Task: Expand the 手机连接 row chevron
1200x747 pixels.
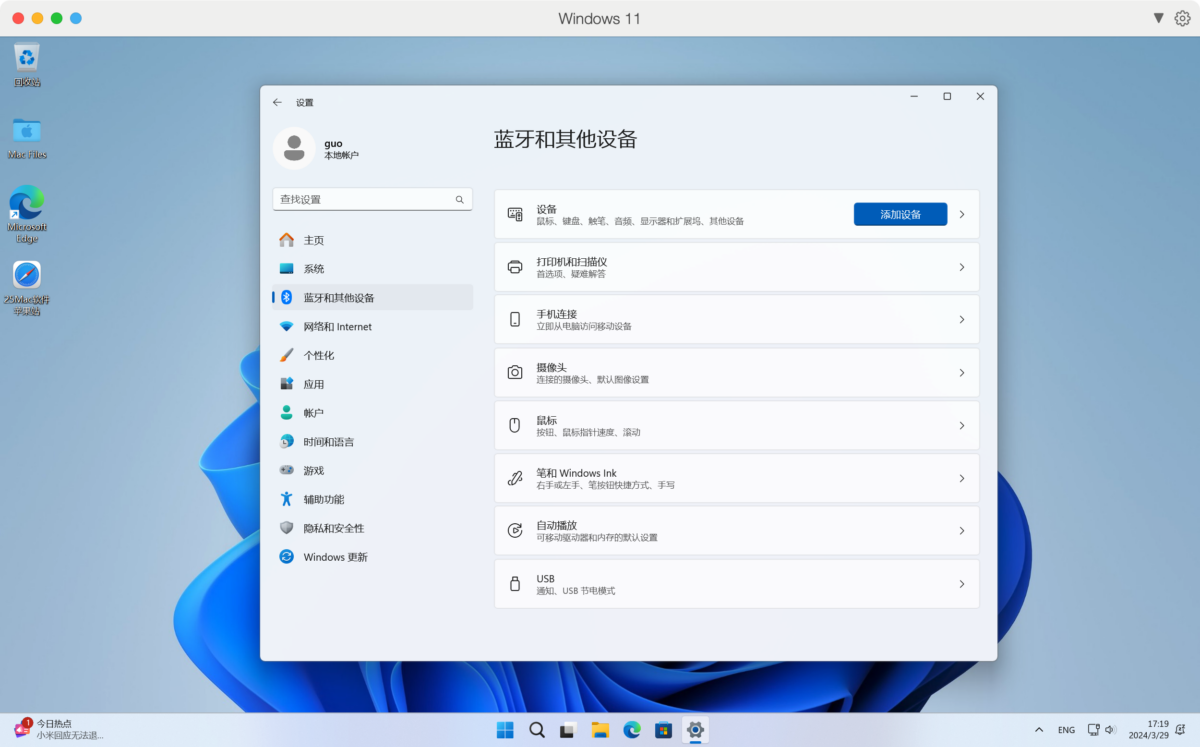Action: click(x=962, y=320)
